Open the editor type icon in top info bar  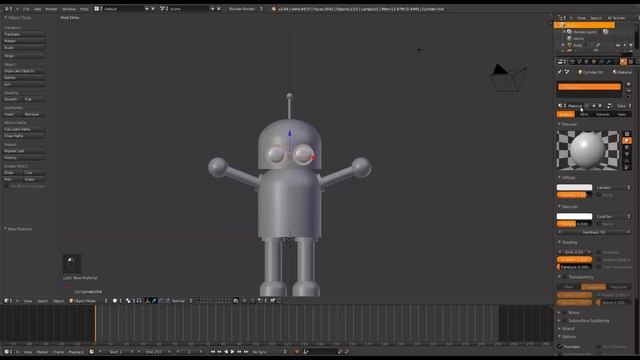7,9
